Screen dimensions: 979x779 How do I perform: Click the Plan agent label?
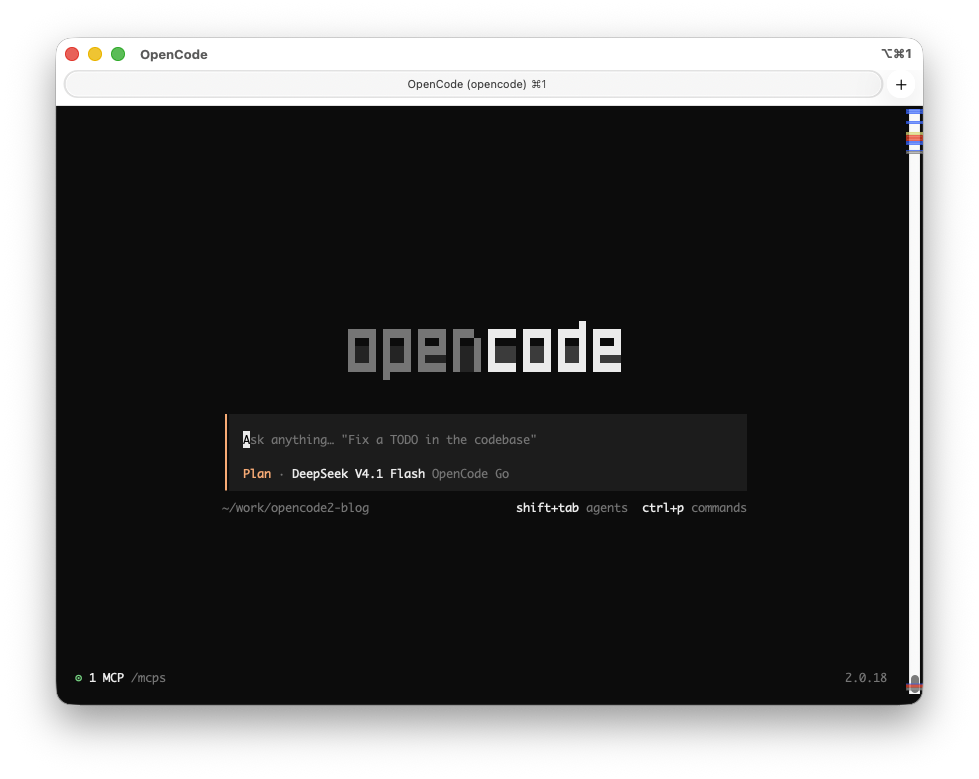click(257, 474)
